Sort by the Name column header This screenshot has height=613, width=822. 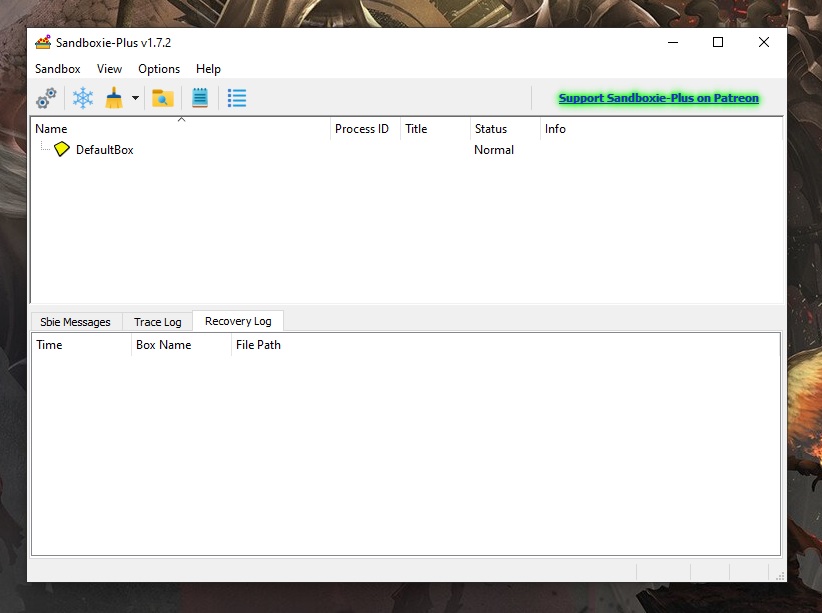181,129
